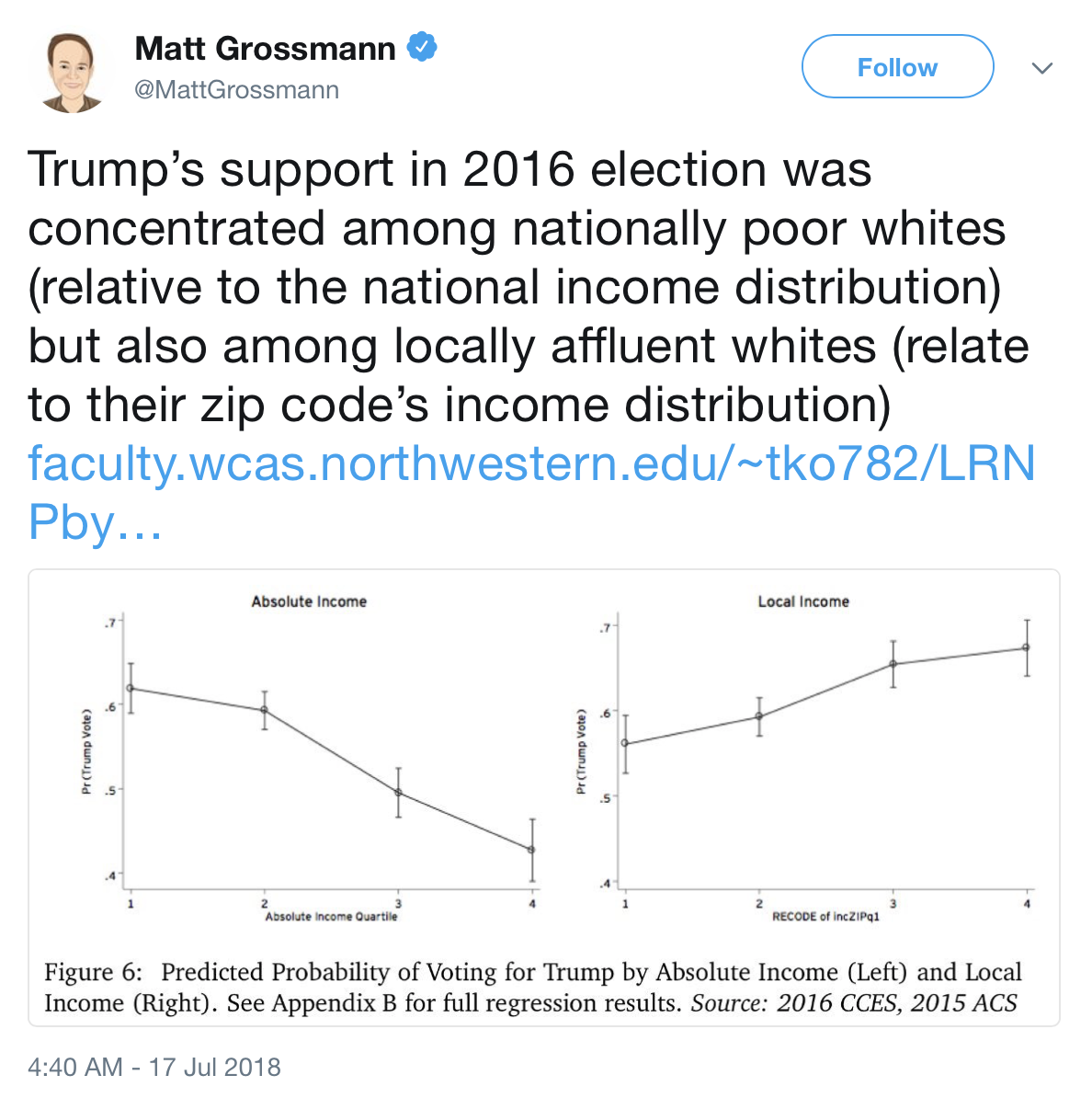Click quartile 1 data point in Absolute Income chart
This screenshot has height=1098, width=1092.
131,688
